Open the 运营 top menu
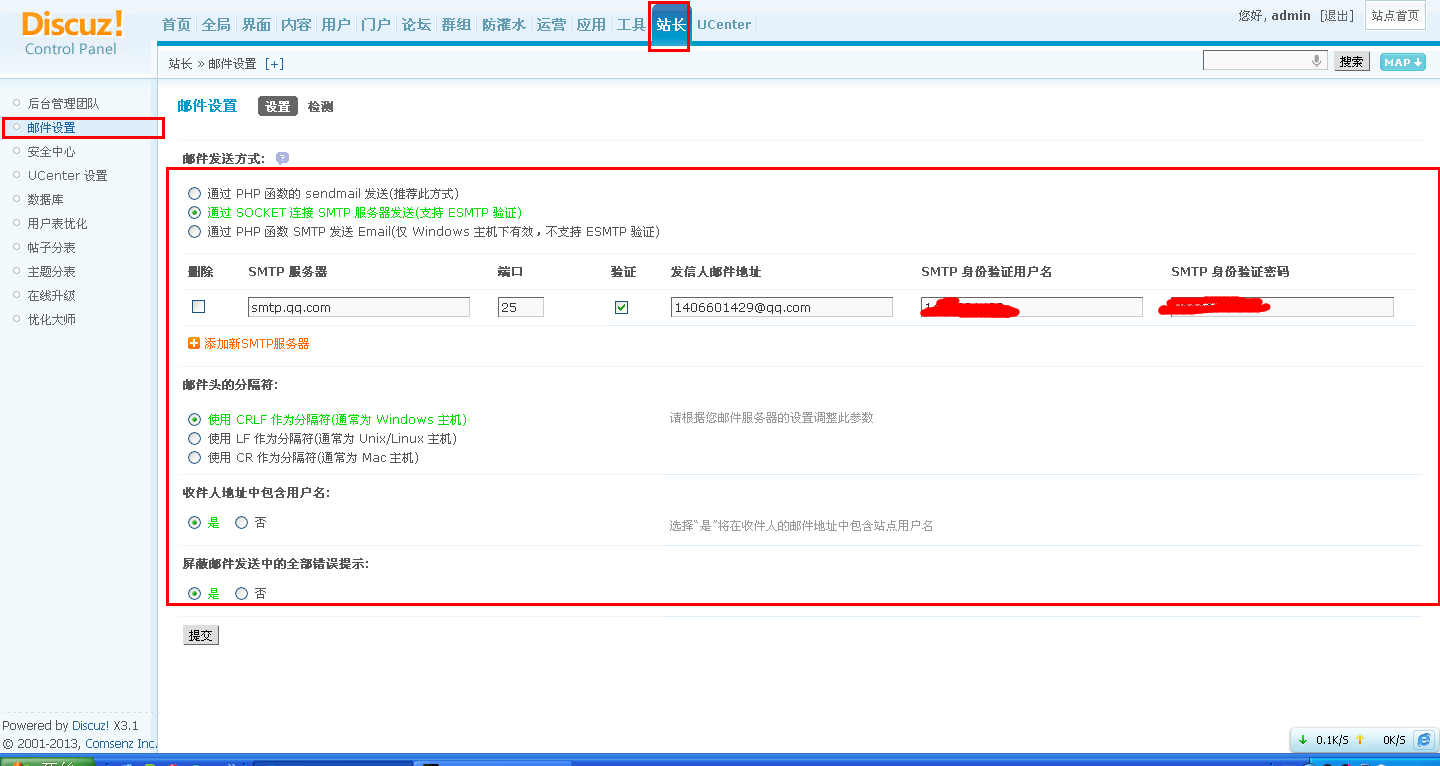 (x=551, y=25)
